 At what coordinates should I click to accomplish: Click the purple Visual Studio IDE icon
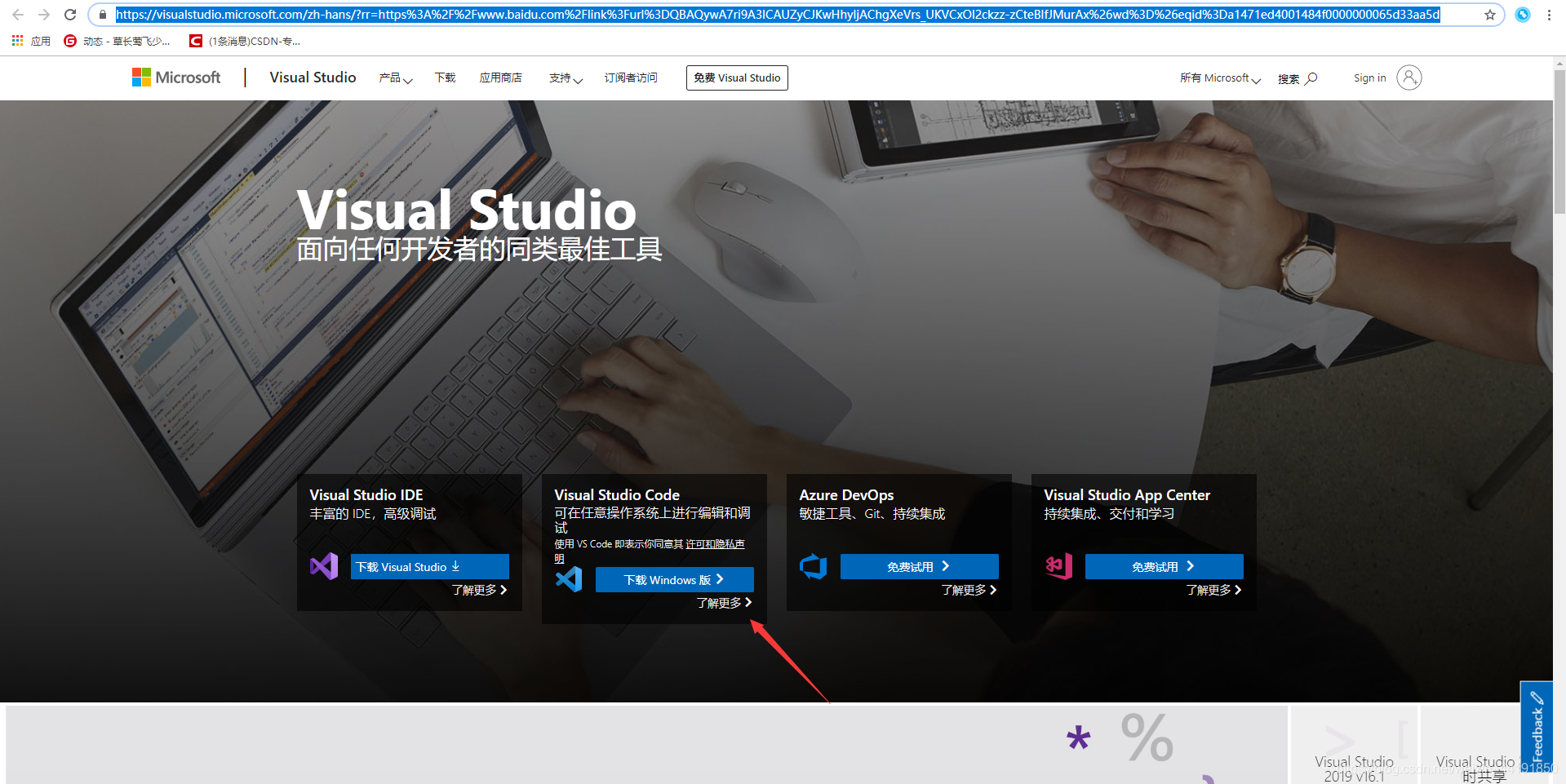tap(324, 566)
